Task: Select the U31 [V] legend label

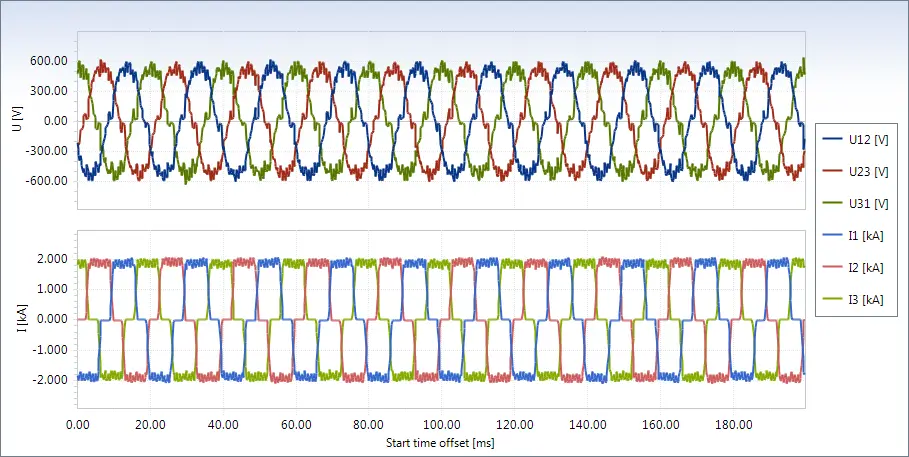Action: click(868, 204)
